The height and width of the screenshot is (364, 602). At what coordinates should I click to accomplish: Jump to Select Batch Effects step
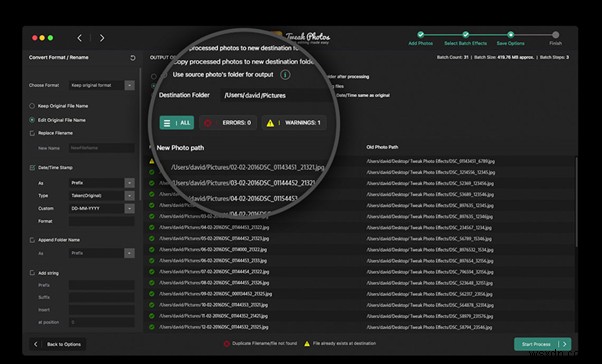pos(465,39)
